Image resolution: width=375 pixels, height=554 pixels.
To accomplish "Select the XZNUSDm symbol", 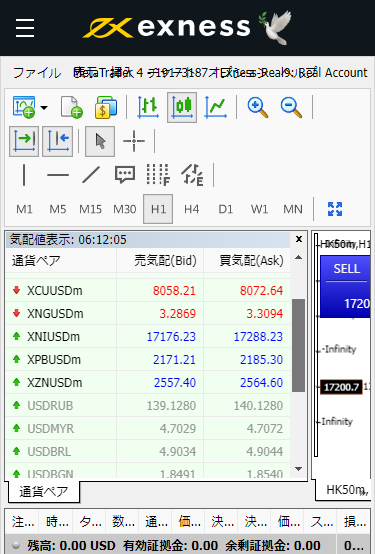I will click(54, 382).
